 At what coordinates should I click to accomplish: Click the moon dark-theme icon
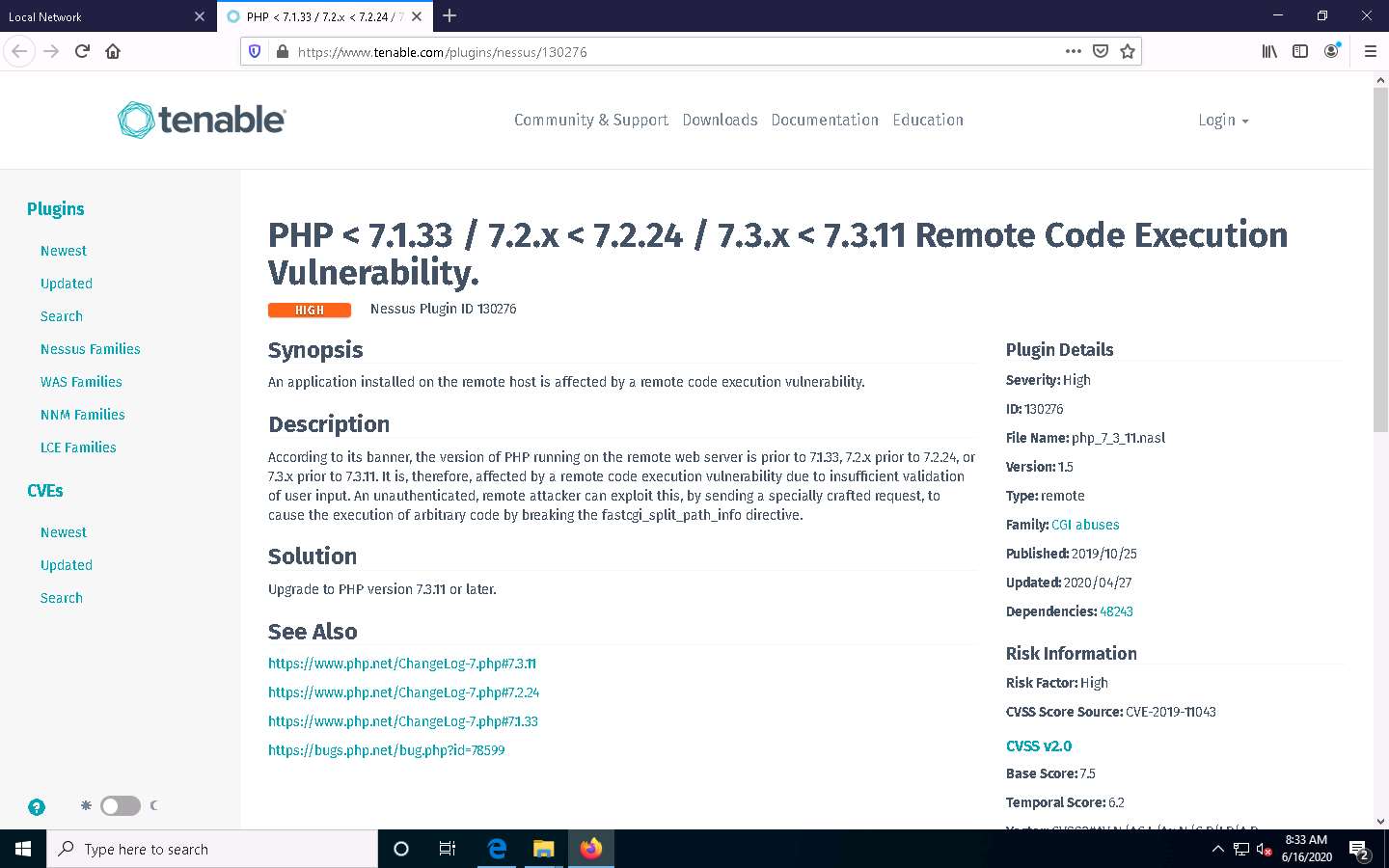pos(154,805)
